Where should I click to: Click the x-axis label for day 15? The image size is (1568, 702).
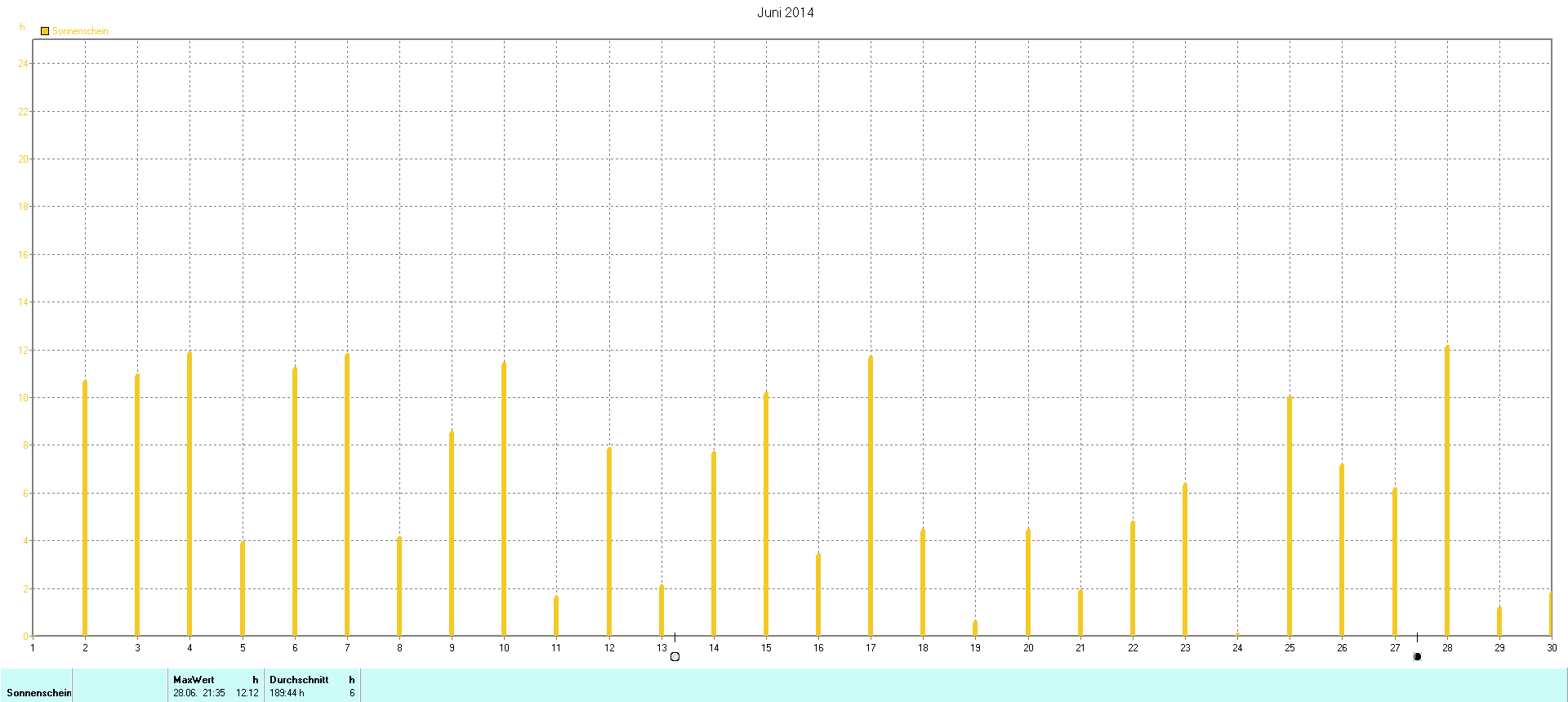pos(766,648)
